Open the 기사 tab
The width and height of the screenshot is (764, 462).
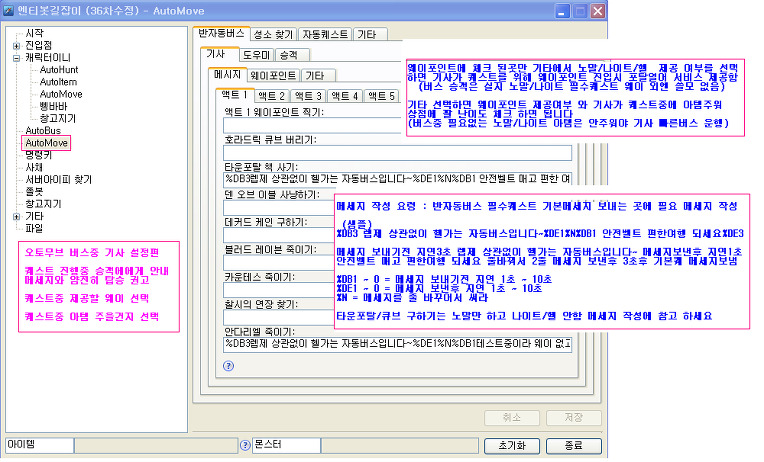[218, 54]
